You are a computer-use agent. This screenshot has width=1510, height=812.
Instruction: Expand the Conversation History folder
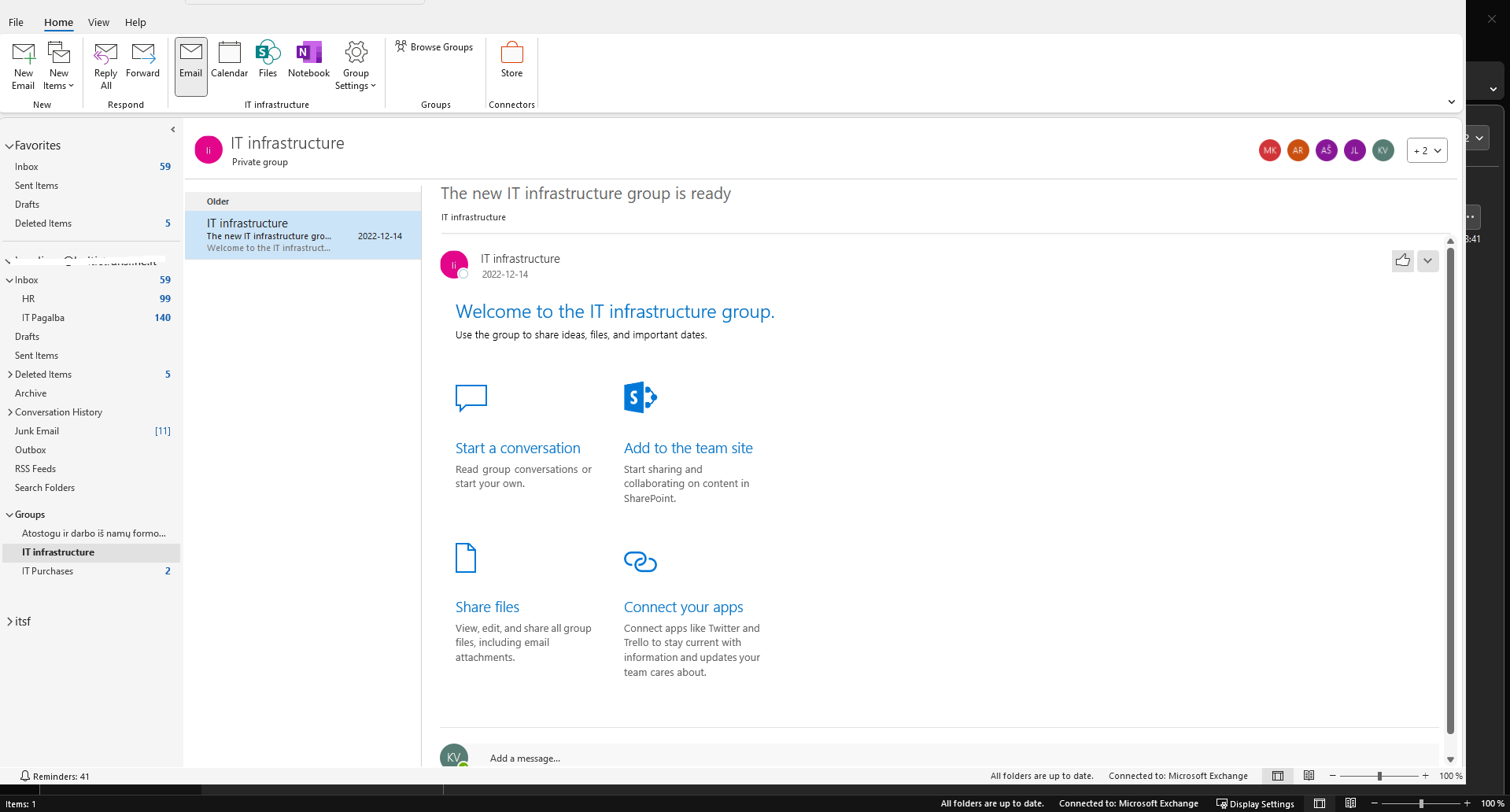(x=9, y=412)
